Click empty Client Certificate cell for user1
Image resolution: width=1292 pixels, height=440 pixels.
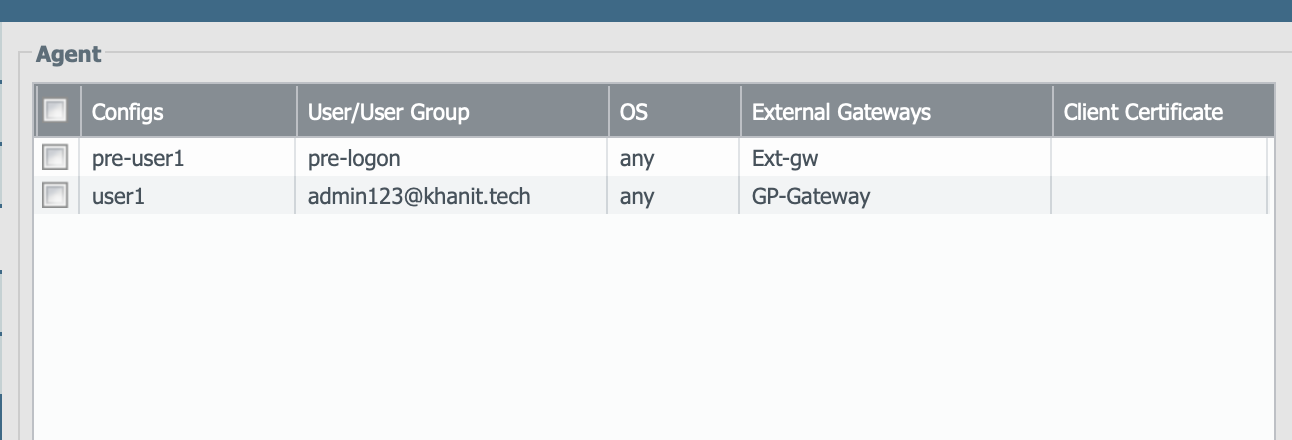point(1158,196)
